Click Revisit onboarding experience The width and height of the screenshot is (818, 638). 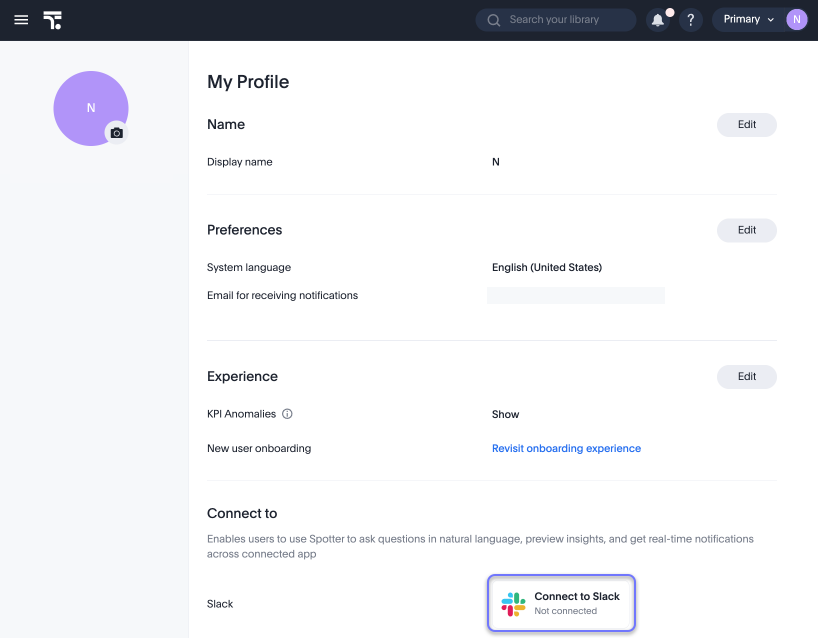[x=566, y=448]
